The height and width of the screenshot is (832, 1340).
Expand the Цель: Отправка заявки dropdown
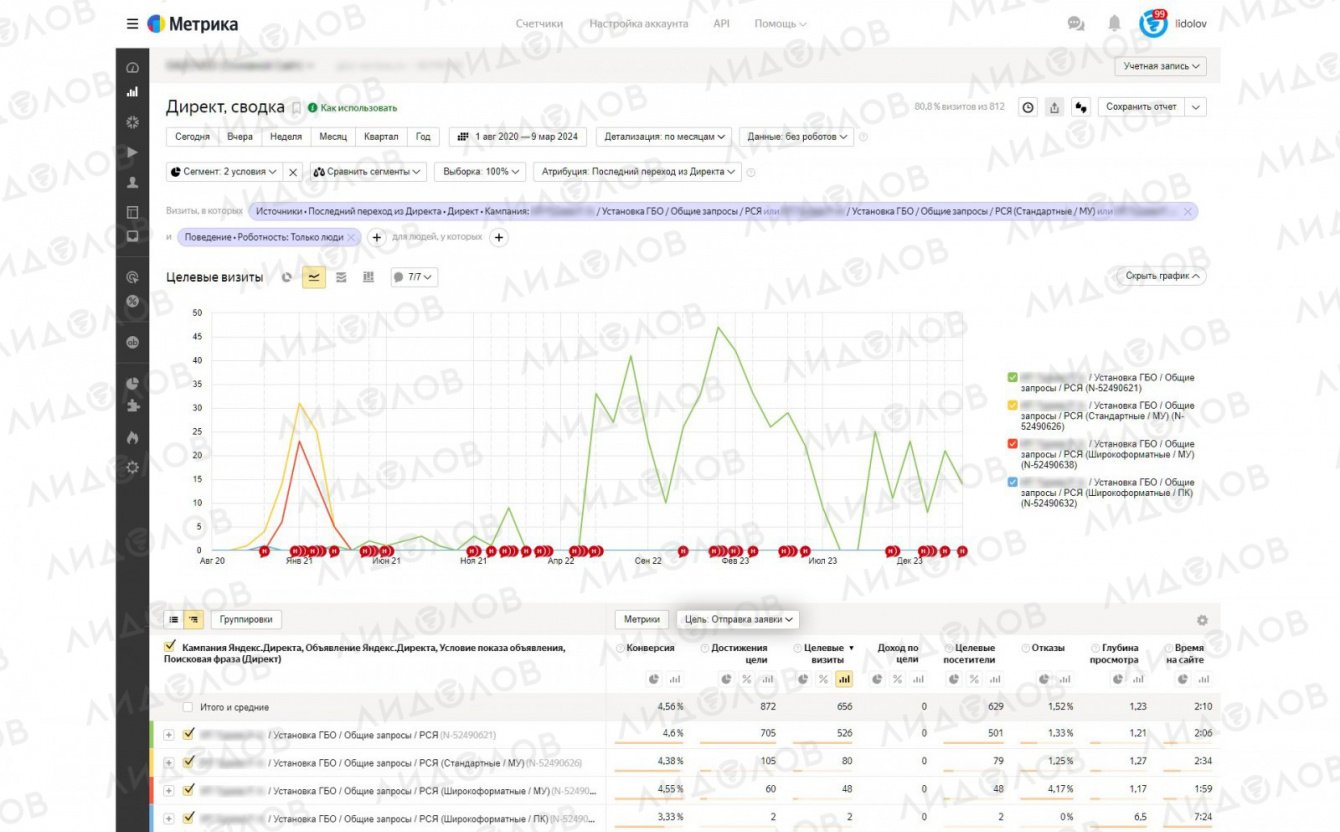pos(738,620)
